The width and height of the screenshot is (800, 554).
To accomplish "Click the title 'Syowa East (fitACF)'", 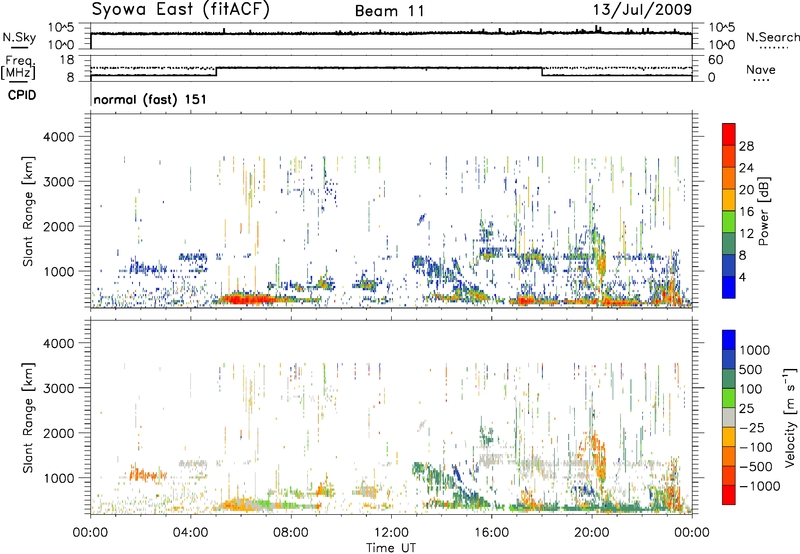I will 181,9.
